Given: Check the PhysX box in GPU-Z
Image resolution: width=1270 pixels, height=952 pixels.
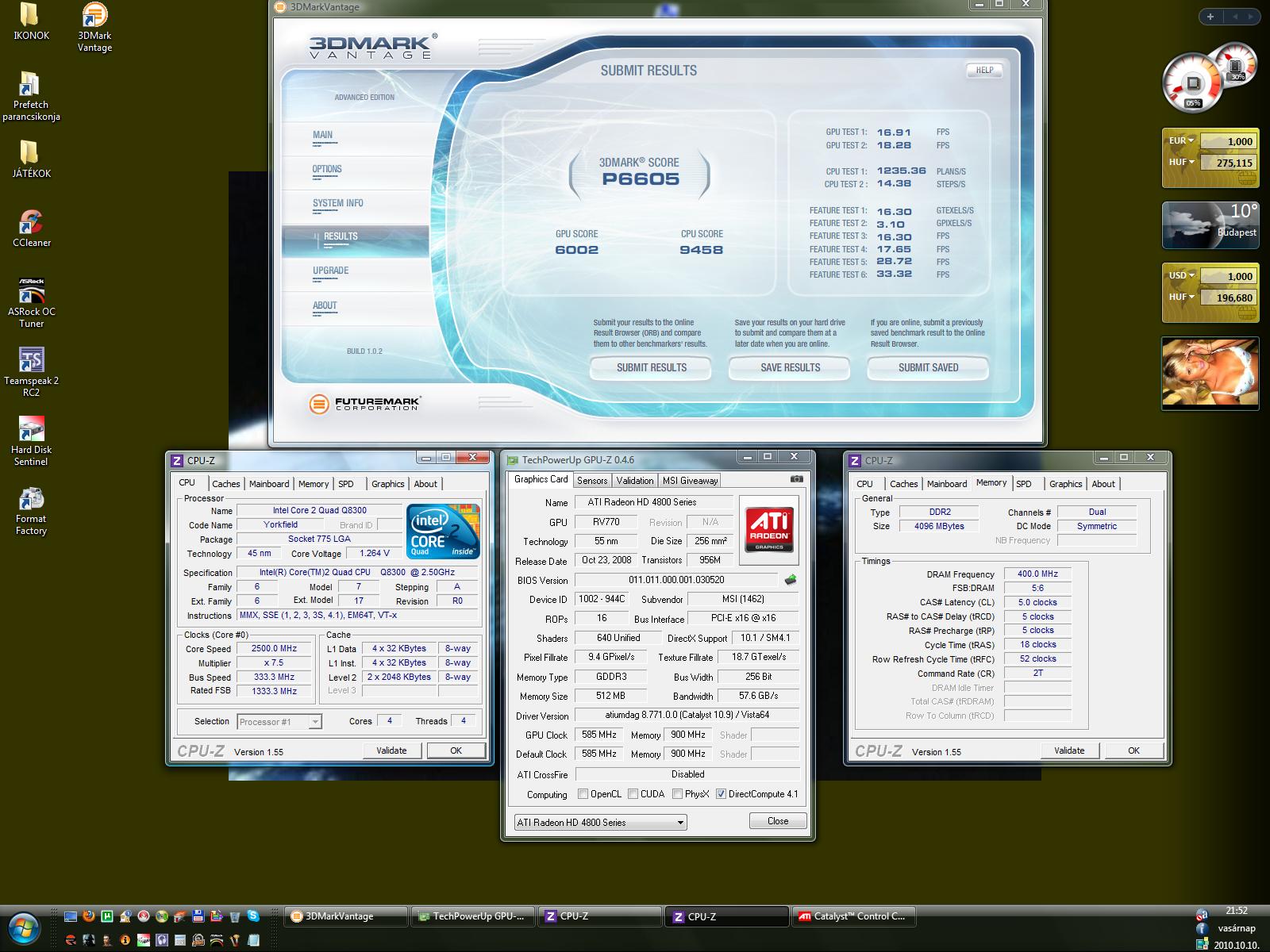Looking at the screenshot, I should coord(677,794).
